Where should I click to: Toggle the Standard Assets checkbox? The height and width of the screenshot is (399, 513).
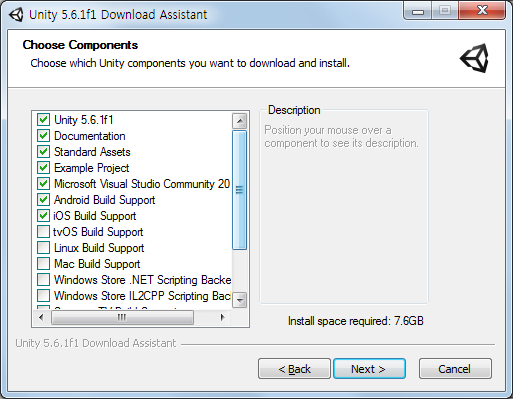[x=43, y=151]
